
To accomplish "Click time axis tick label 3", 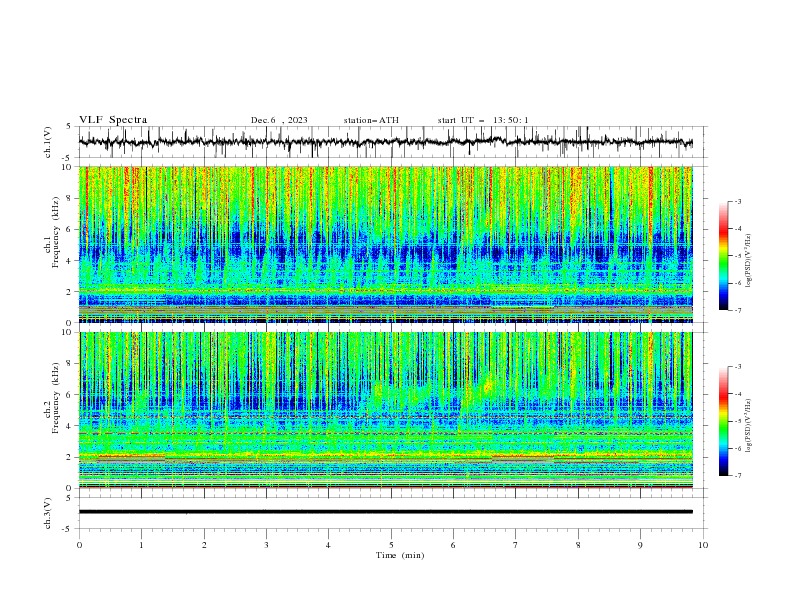I will (266, 545).
